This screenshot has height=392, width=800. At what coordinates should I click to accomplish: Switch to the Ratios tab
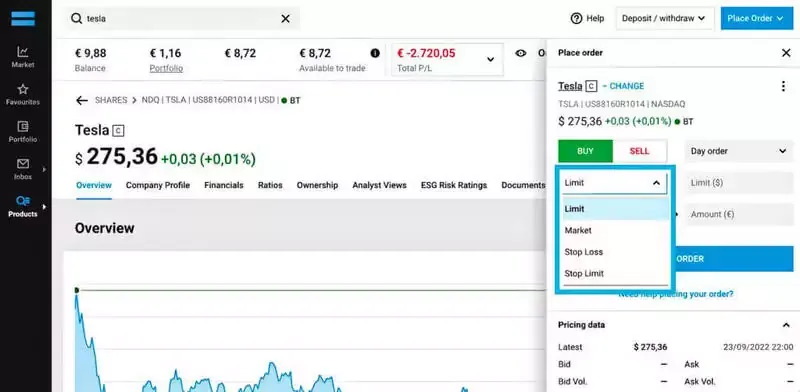coord(270,185)
